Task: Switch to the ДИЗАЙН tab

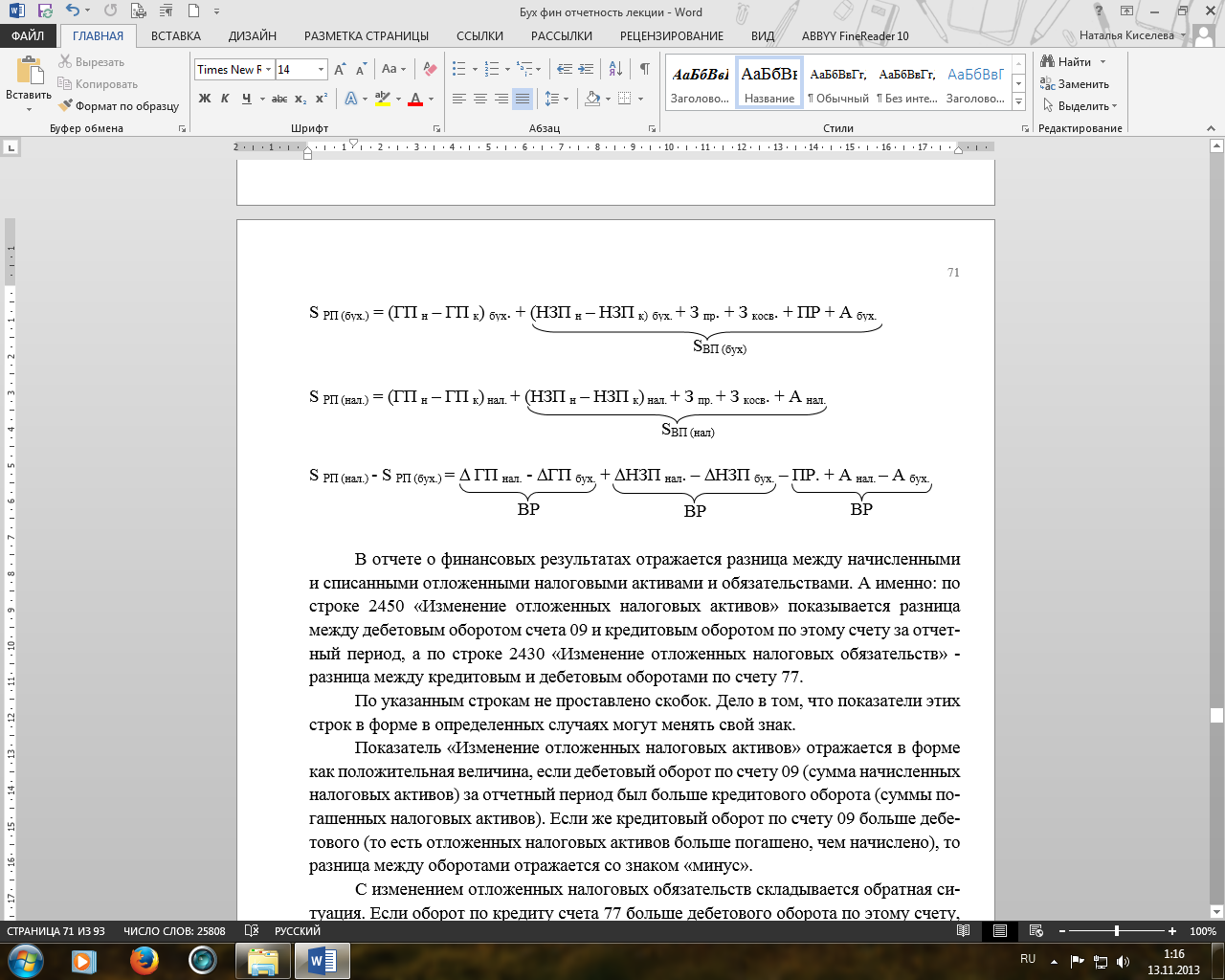Action: (x=253, y=36)
